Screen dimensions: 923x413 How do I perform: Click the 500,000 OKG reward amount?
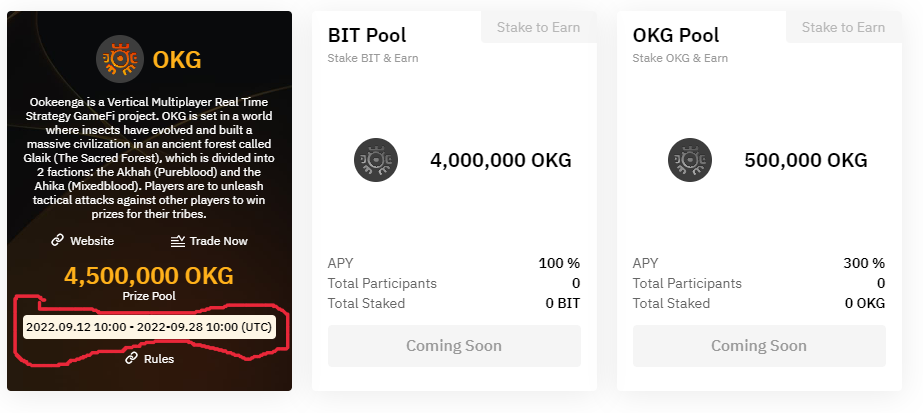806,160
